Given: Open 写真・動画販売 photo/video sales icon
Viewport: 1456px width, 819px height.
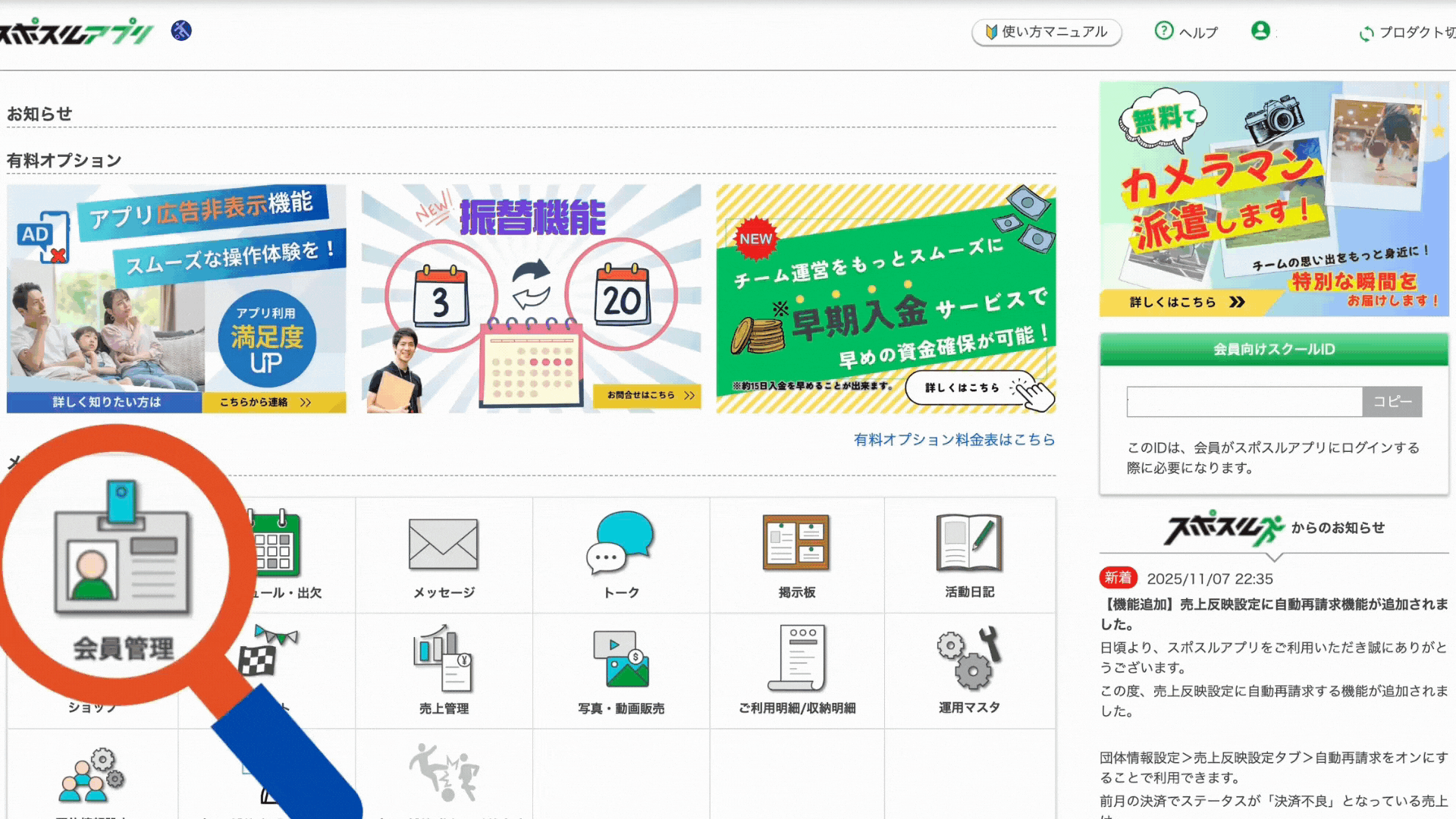Looking at the screenshot, I should click(x=620, y=658).
